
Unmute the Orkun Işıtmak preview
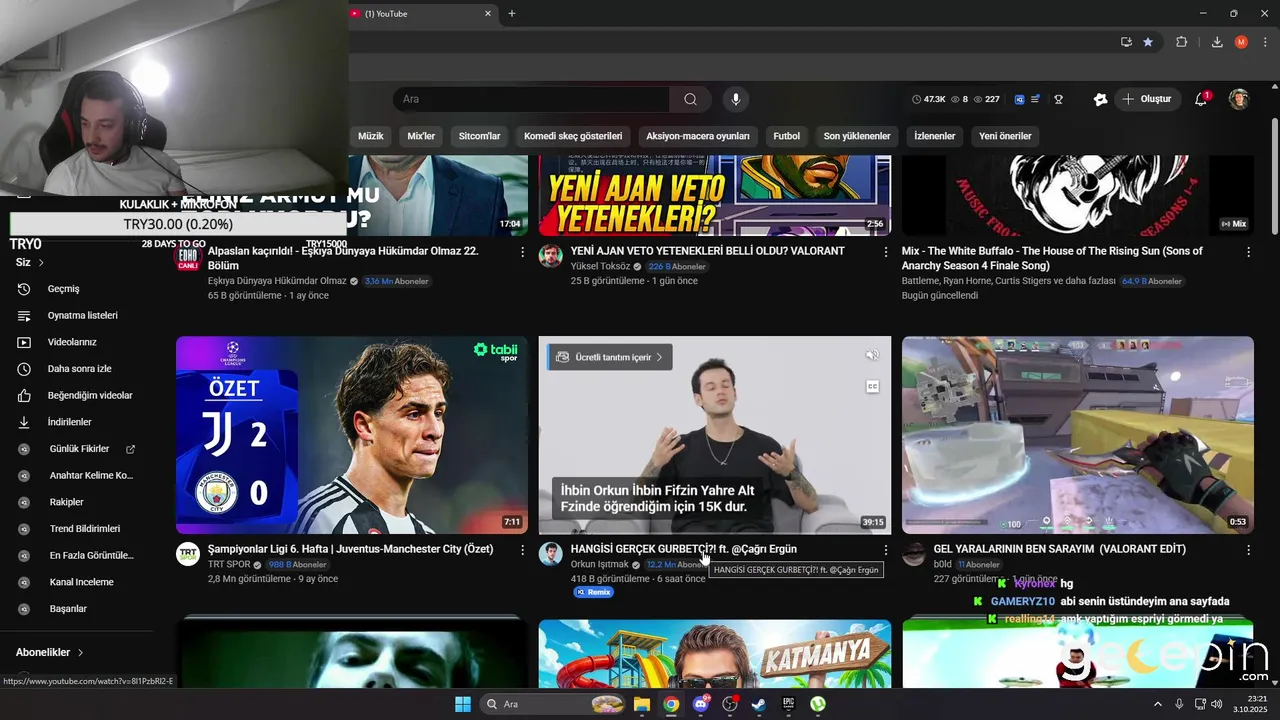click(872, 355)
